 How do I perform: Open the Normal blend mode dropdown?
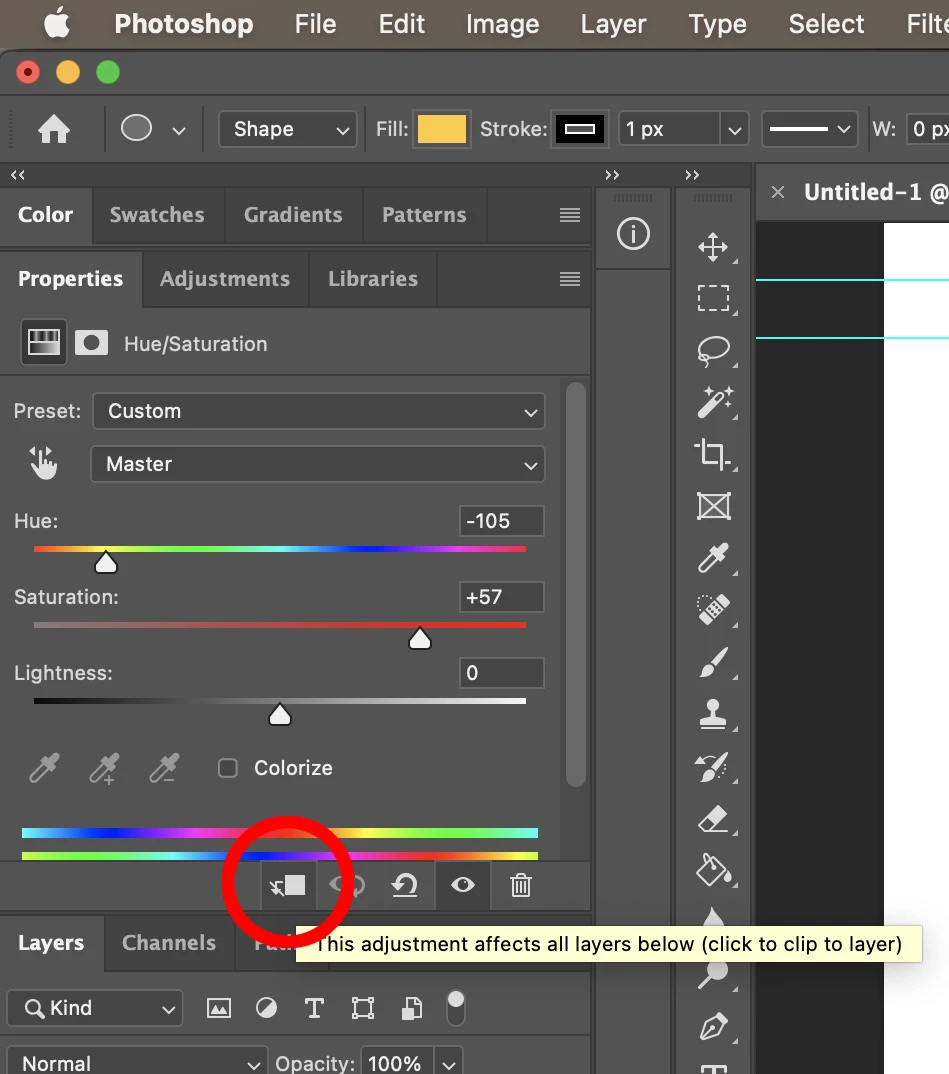[x=138, y=1063]
